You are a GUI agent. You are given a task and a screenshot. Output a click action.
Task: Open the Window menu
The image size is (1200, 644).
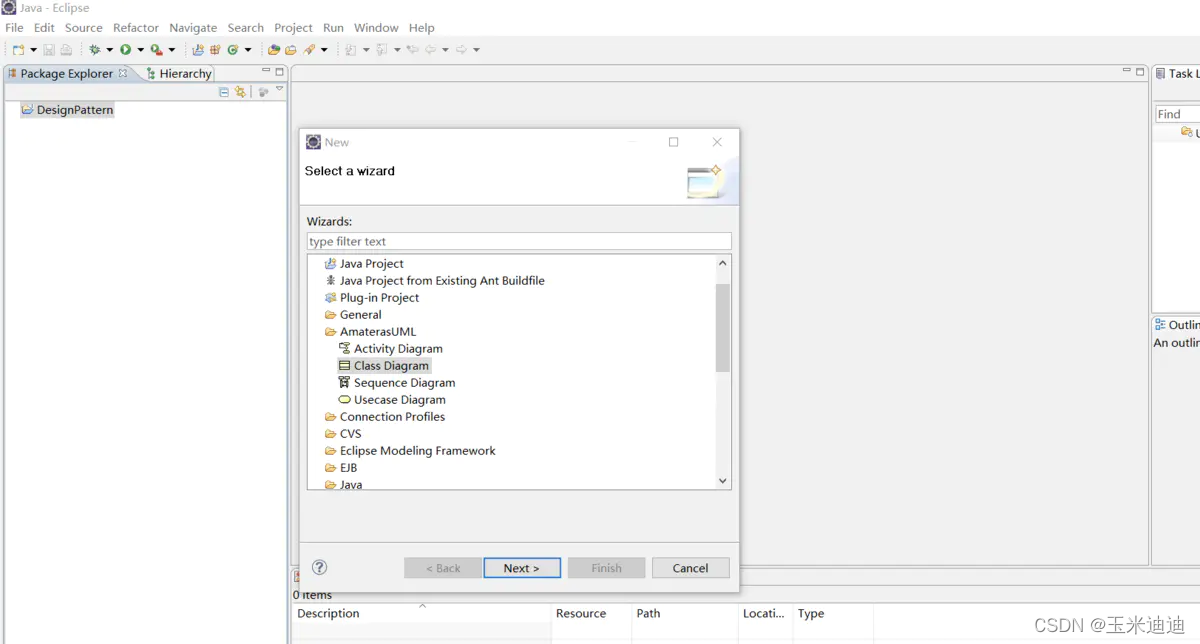coord(376,28)
